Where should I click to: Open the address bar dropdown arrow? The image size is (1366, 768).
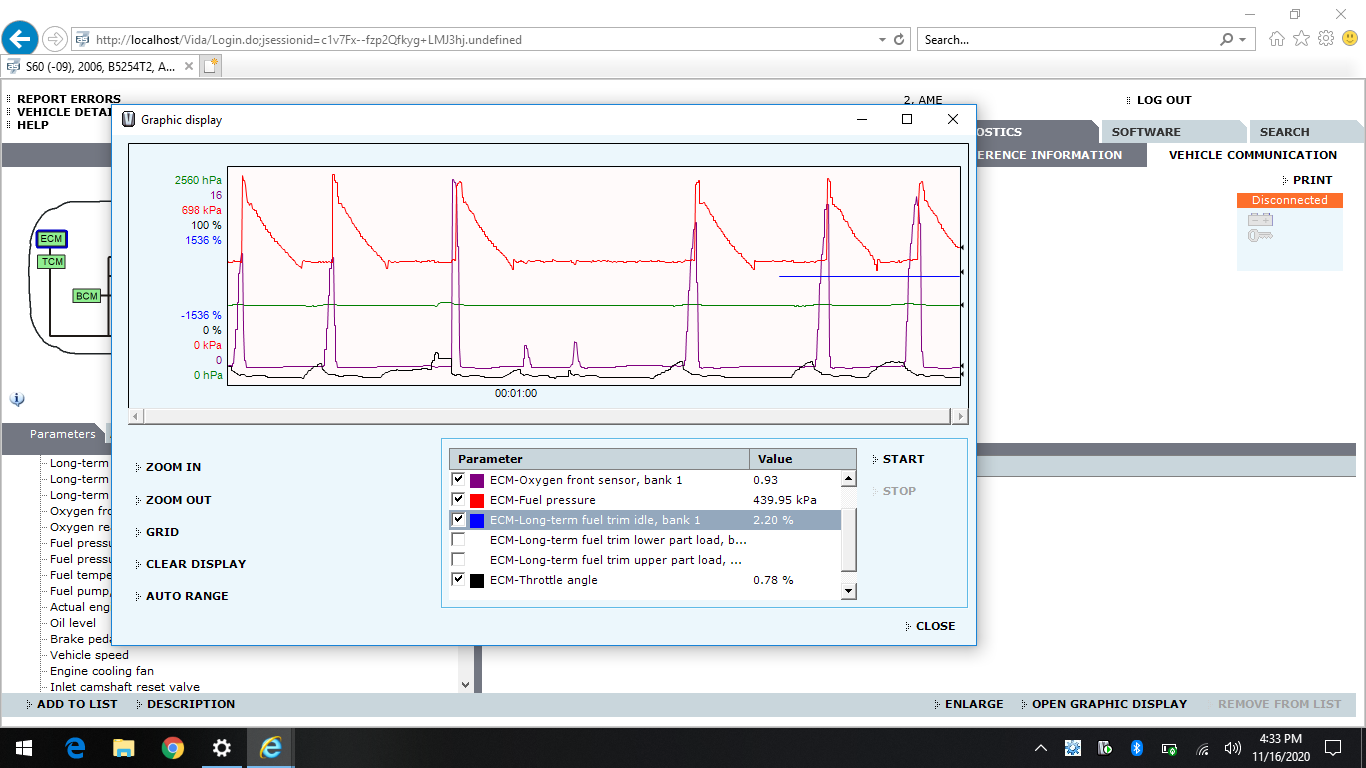click(882, 40)
